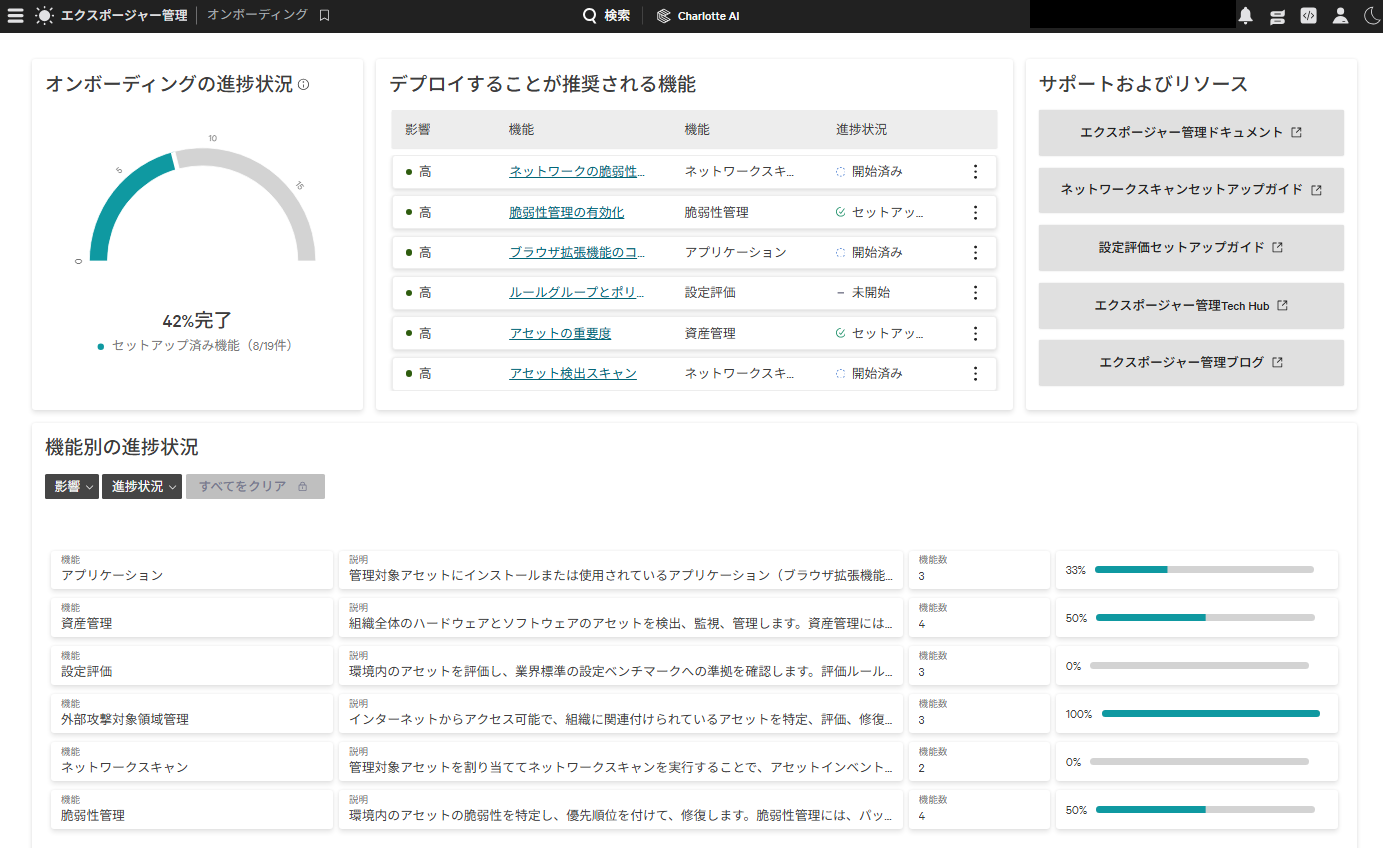Open the kebab menu for アセットの重要度 row
Image resolution: width=1383 pixels, height=848 pixels.
(975, 333)
